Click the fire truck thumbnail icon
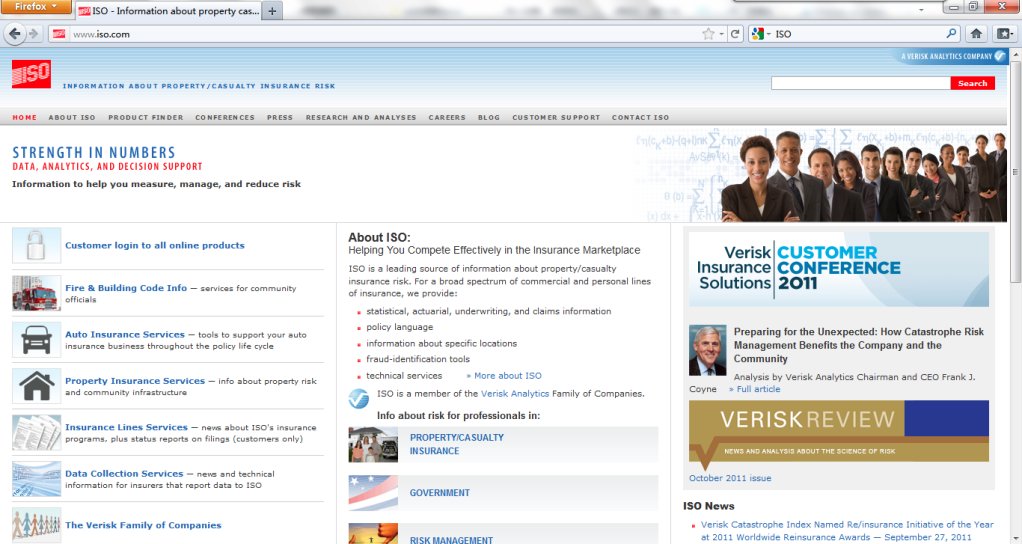This screenshot has width=1022, height=544. [x=36, y=293]
